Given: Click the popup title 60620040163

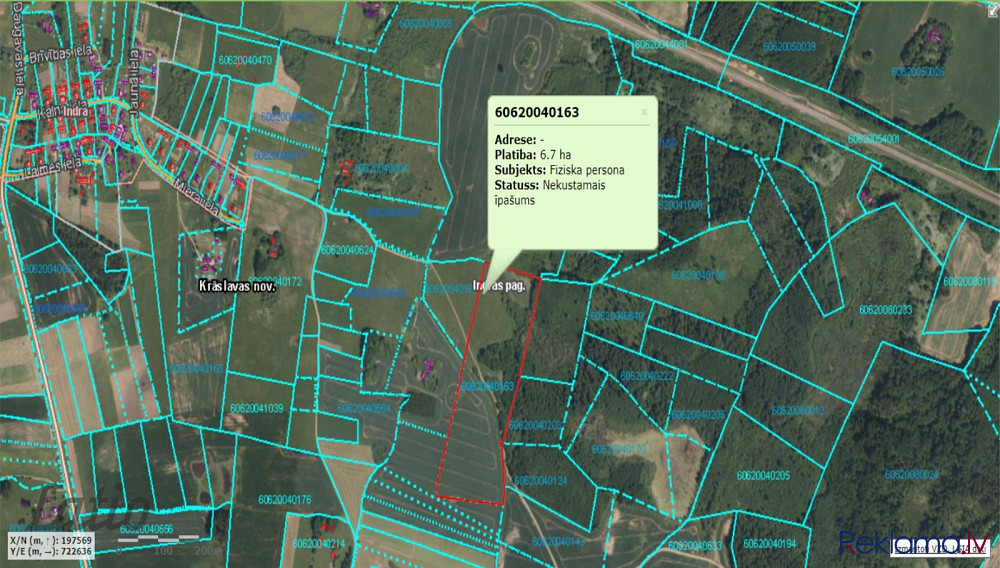Looking at the screenshot, I should [537, 113].
